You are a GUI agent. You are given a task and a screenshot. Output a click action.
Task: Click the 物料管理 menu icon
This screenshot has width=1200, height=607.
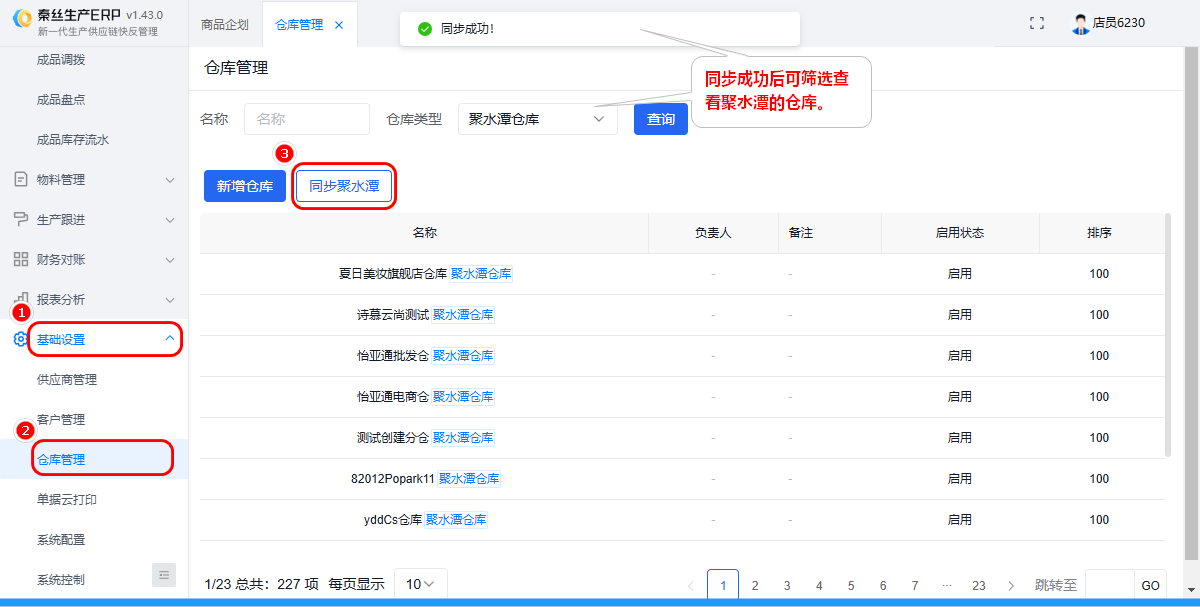(x=20, y=179)
